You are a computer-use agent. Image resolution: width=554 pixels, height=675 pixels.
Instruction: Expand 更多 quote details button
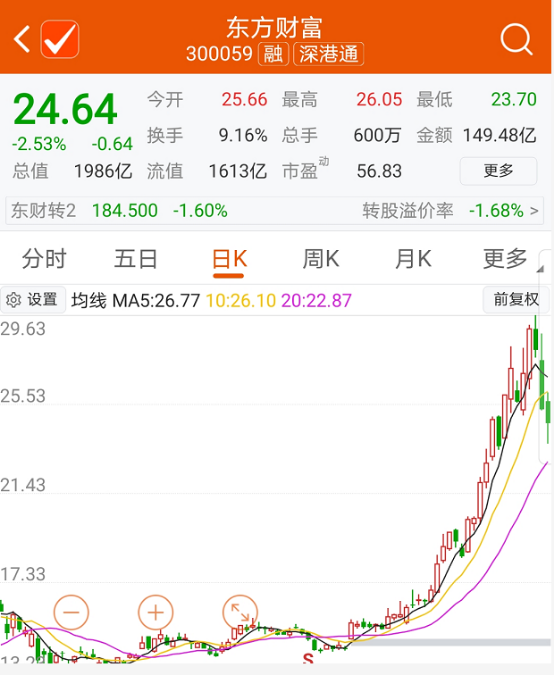coord(498,171)
